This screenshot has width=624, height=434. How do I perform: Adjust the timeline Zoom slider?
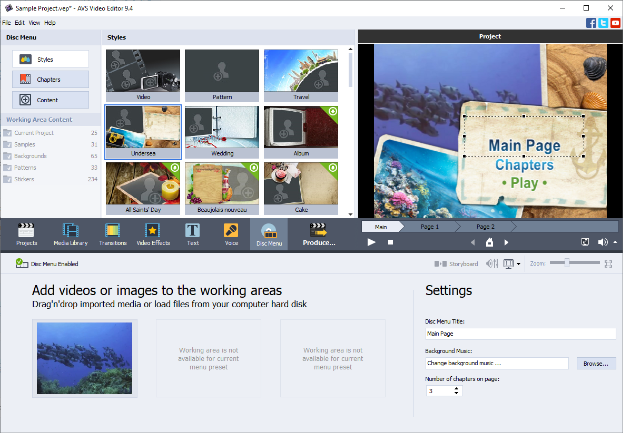click(x=567, y=262)
